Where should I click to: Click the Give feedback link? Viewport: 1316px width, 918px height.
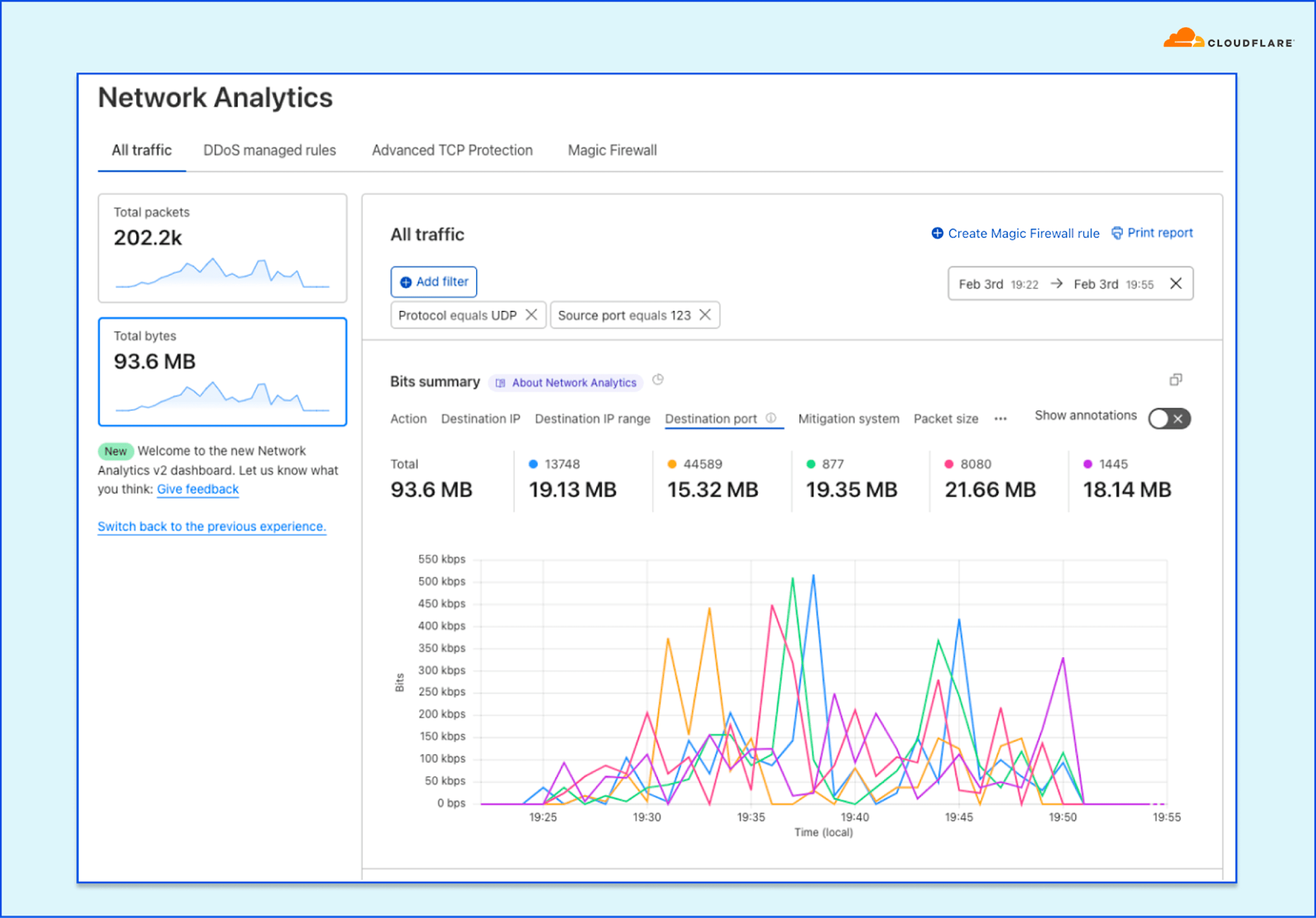(198, 489)
